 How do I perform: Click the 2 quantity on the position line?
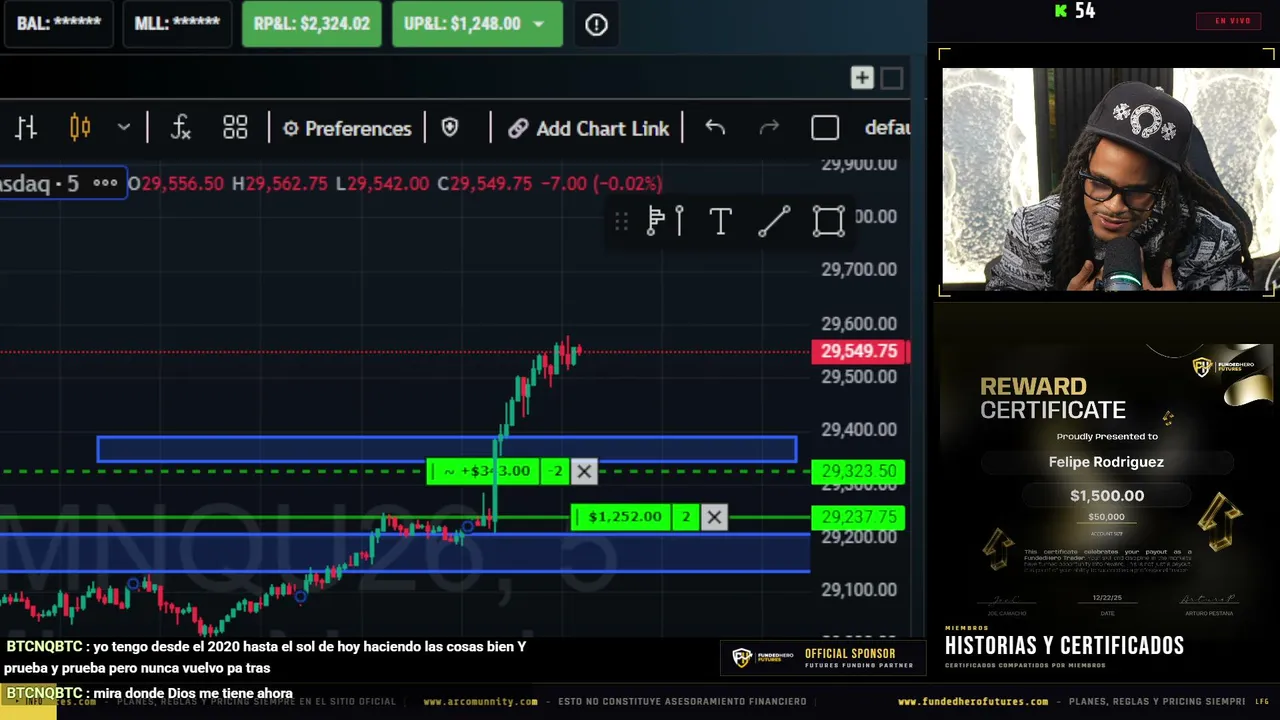click(686, 517)
